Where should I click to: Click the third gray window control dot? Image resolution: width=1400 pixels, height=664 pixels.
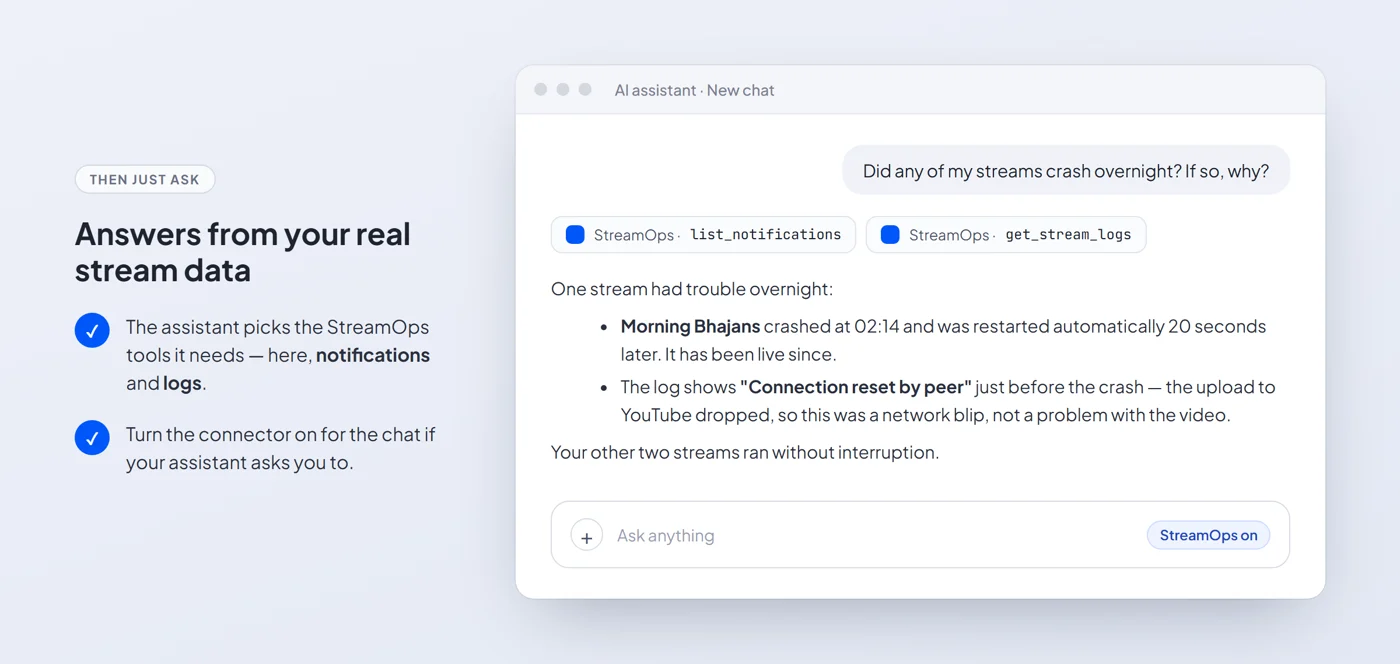pyautogui.click(x=586, y=89)
